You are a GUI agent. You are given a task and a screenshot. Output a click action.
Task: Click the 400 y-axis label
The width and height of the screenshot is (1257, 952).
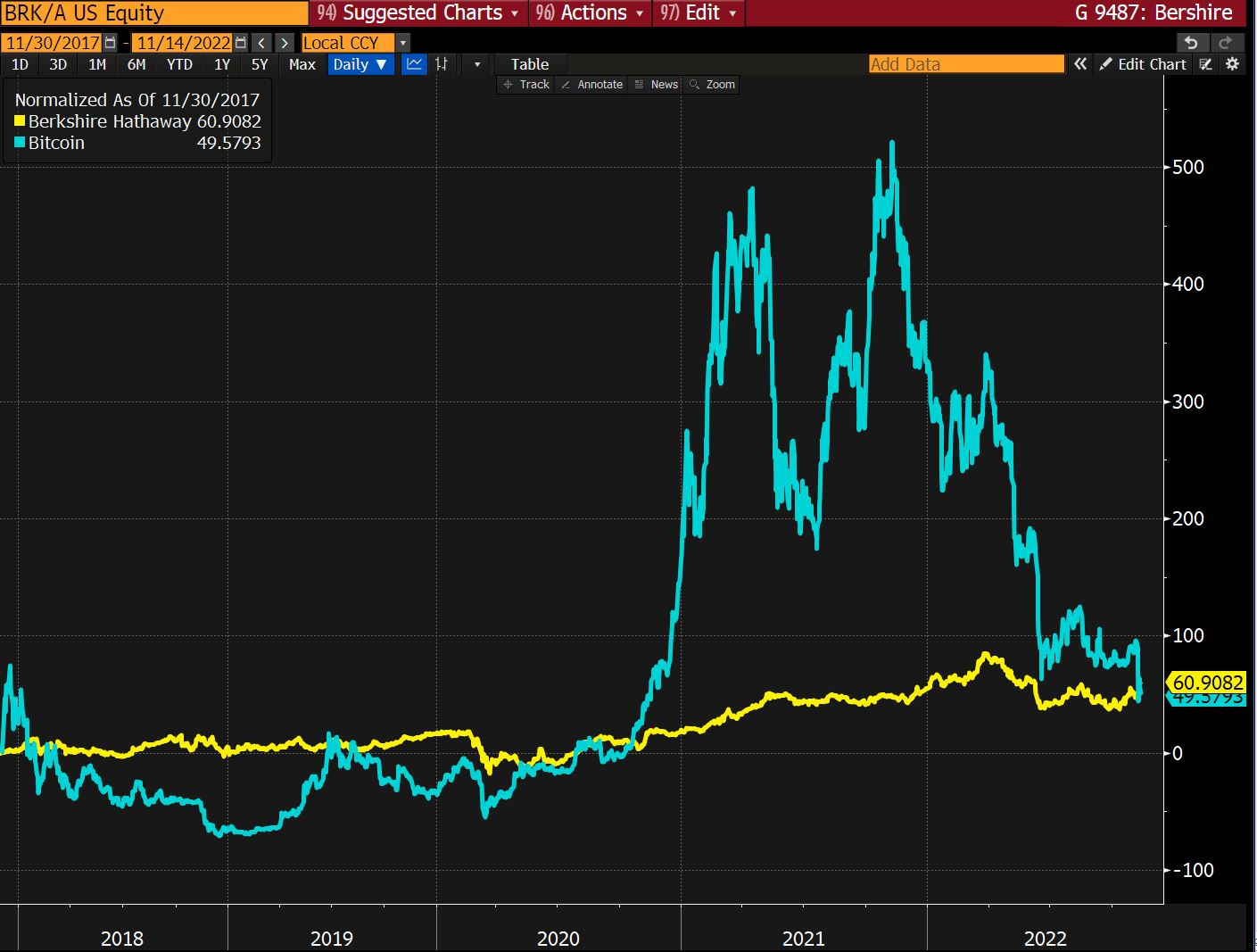(x=1188, y=284)
